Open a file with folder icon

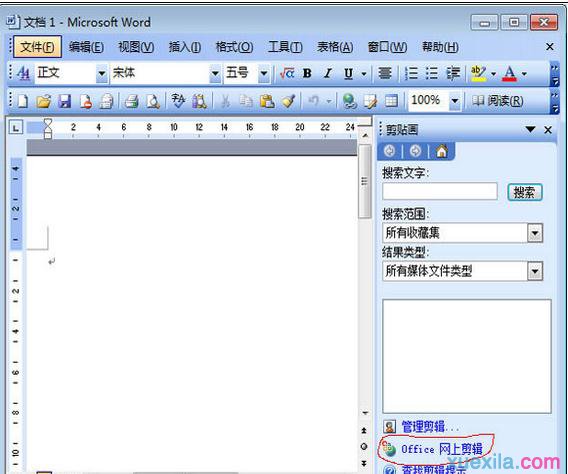point(43,101)
